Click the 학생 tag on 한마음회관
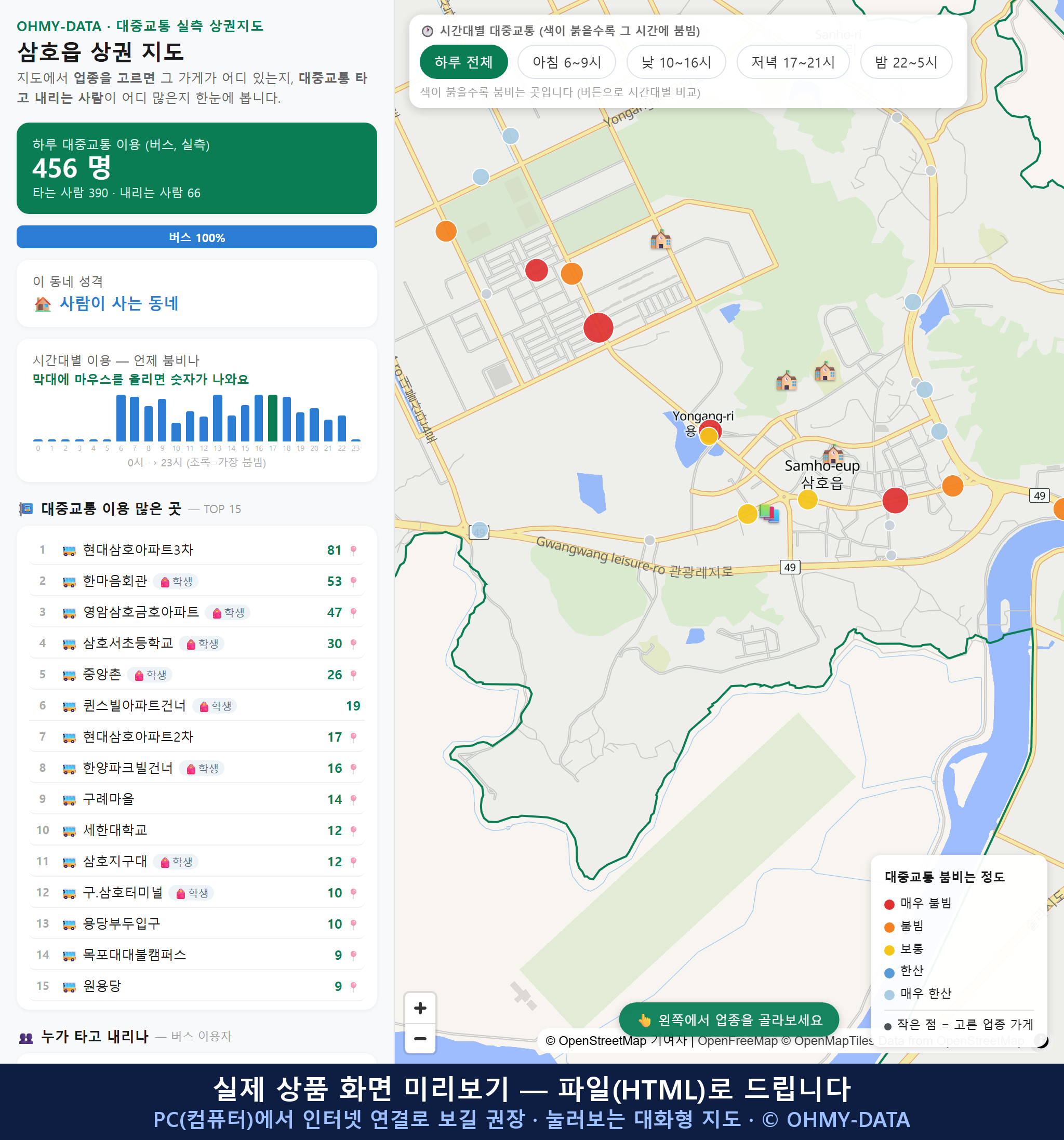The width and height of the screenshot is (1064, 1140). pos(176,582)
